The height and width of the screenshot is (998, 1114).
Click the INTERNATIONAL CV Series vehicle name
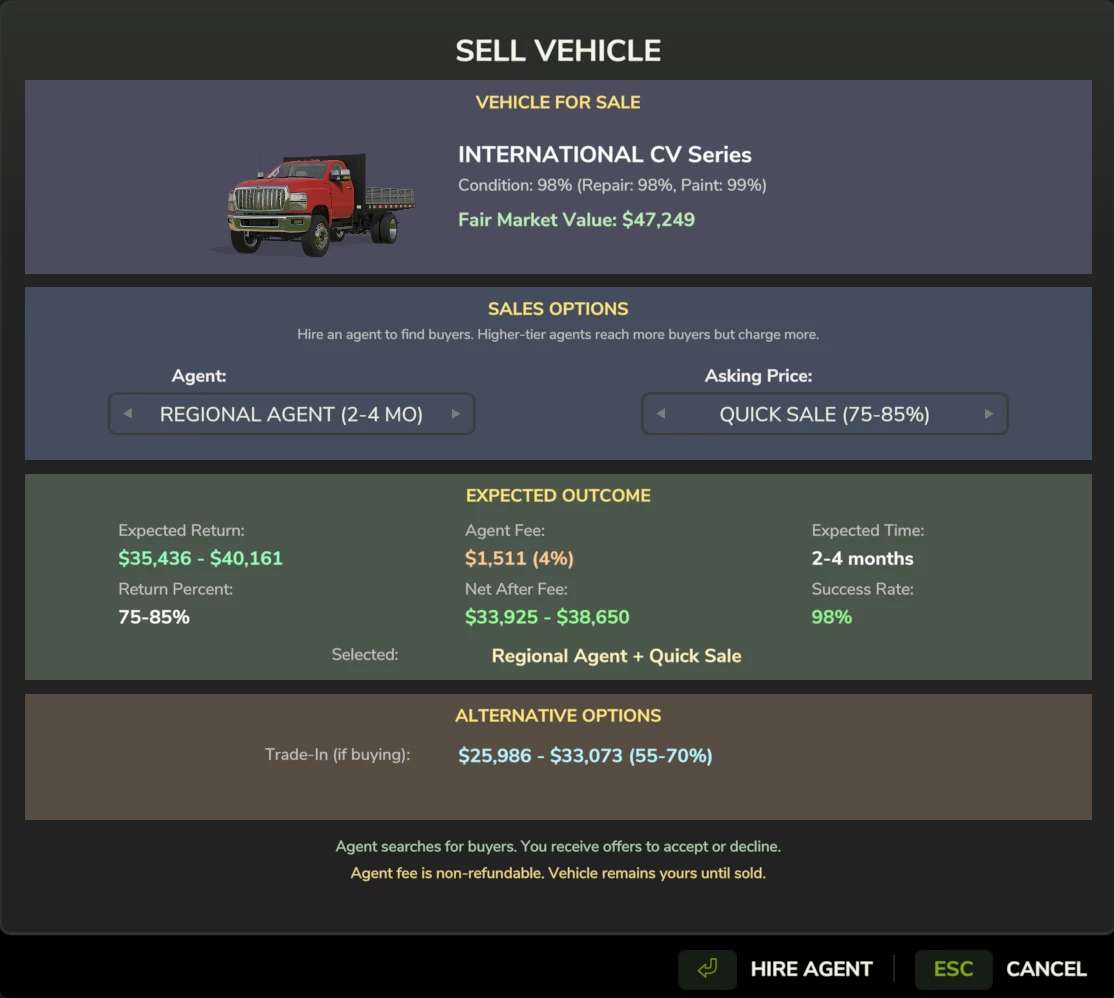(x=604, y=155)
